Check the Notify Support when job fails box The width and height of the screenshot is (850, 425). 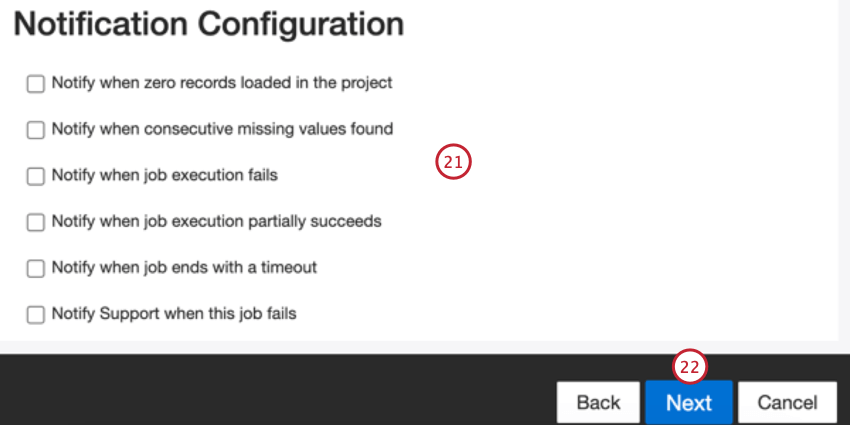click(36, 314)
